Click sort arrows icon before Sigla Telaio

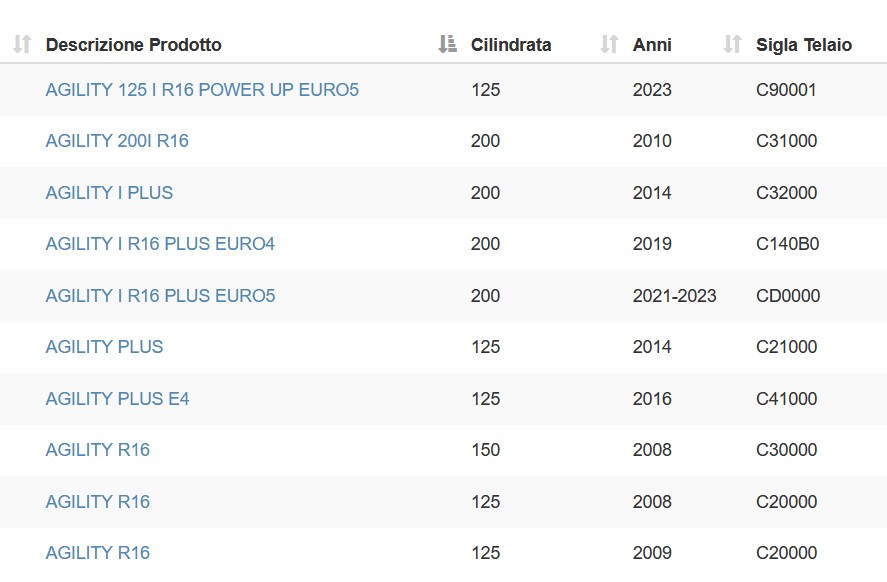click(x=733, y=44)
